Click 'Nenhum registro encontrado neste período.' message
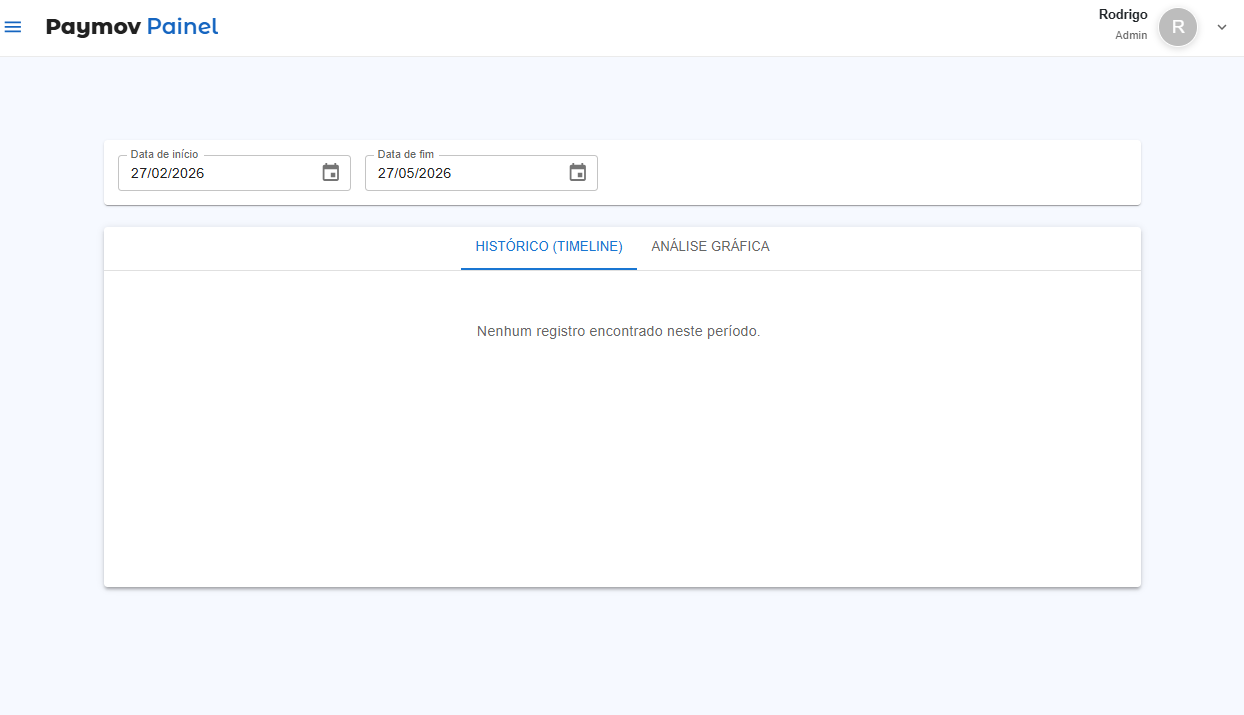Image resolution: width=1244 pixels, height=715 pixels. pos(619,331)
